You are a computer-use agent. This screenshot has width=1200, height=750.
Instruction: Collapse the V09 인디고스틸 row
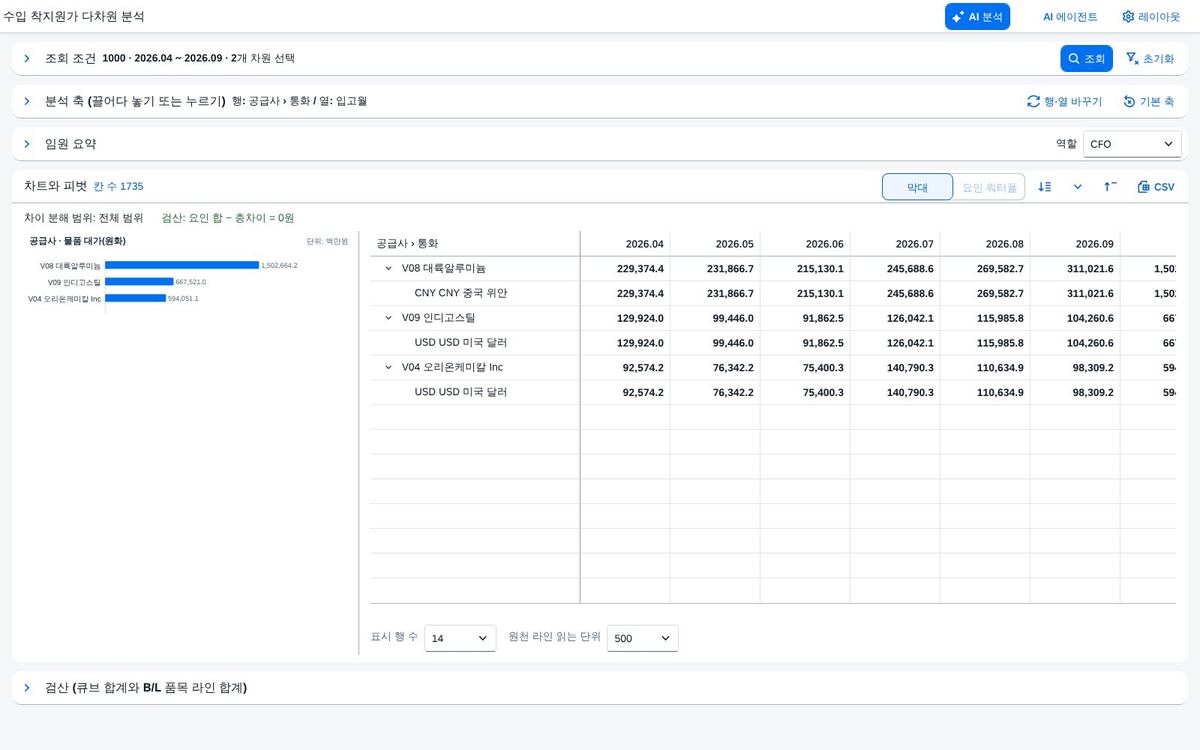pos(388,318)
